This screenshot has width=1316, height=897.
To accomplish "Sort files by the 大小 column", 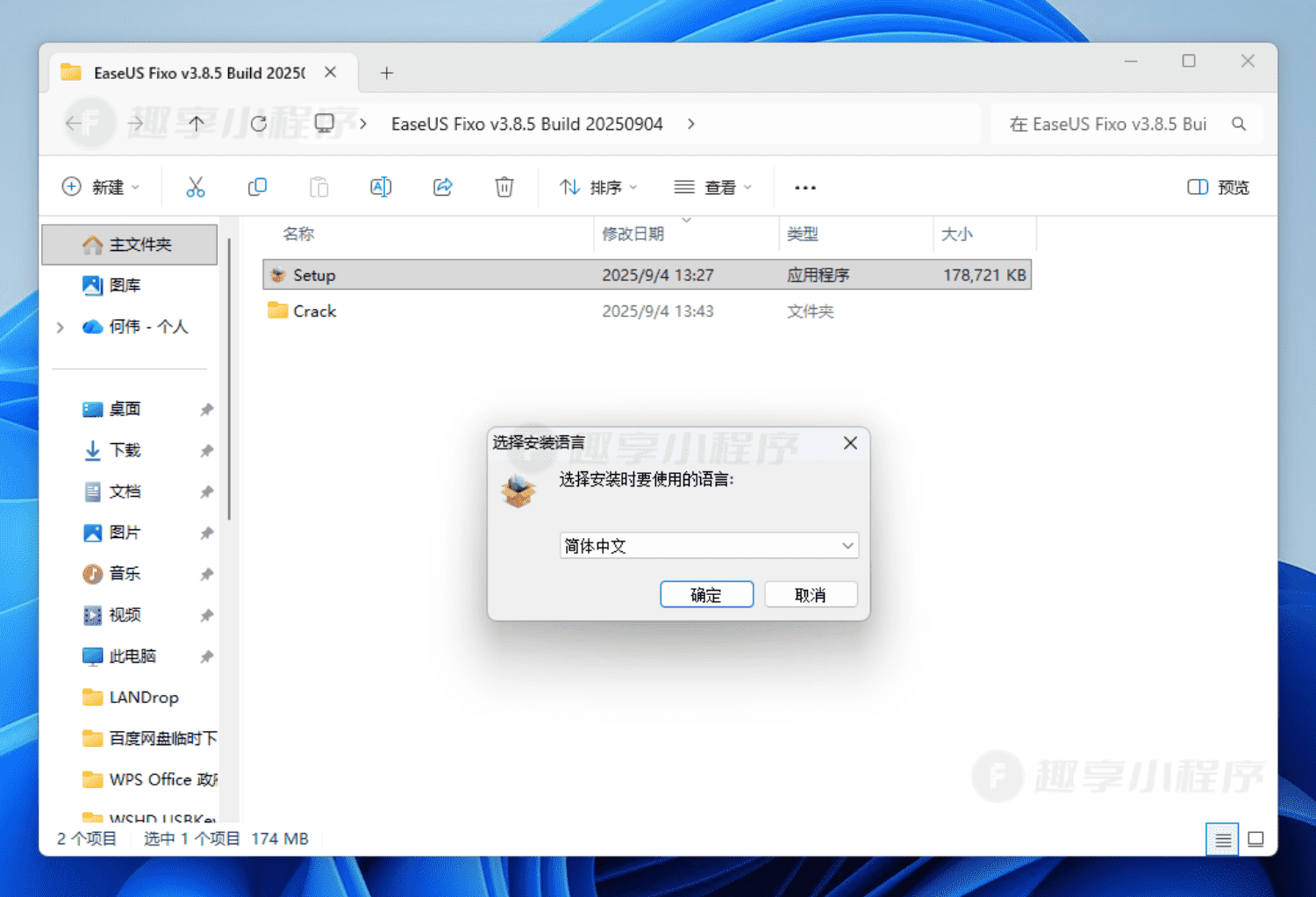I will [x=958, y=233].
